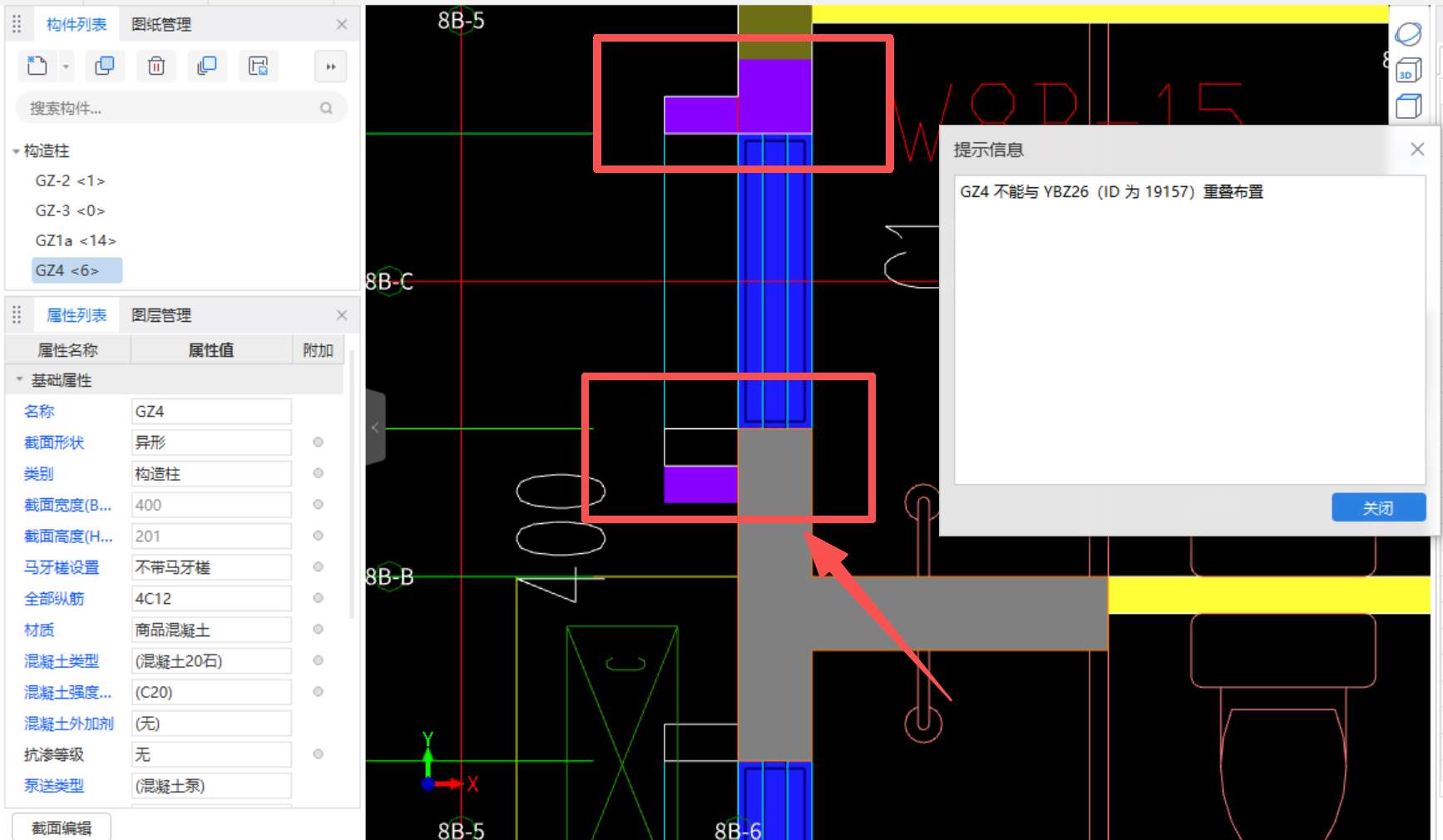This screenshot has width=1443, height=840.
Task: Click the dynamic orbit view icon
Action: click(1408, 34)
